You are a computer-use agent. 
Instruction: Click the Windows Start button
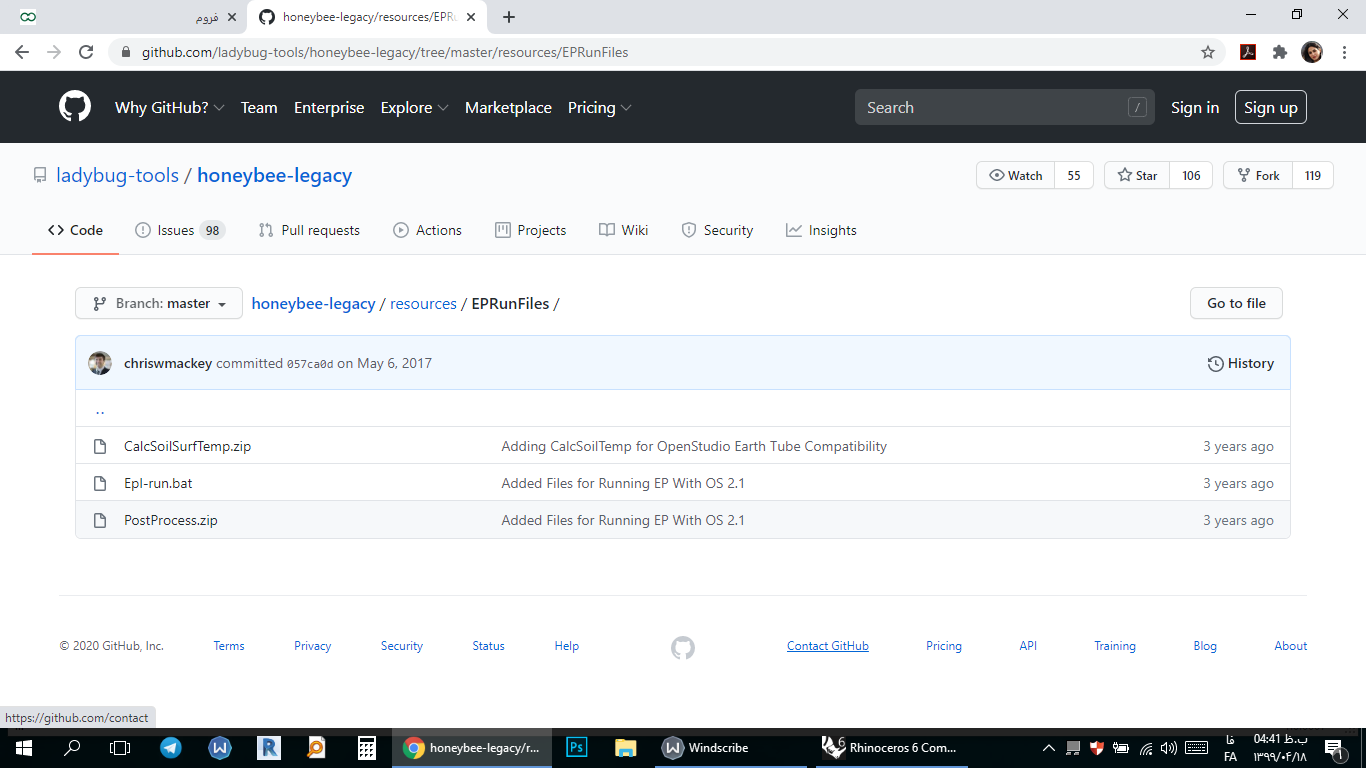point(23,747)
